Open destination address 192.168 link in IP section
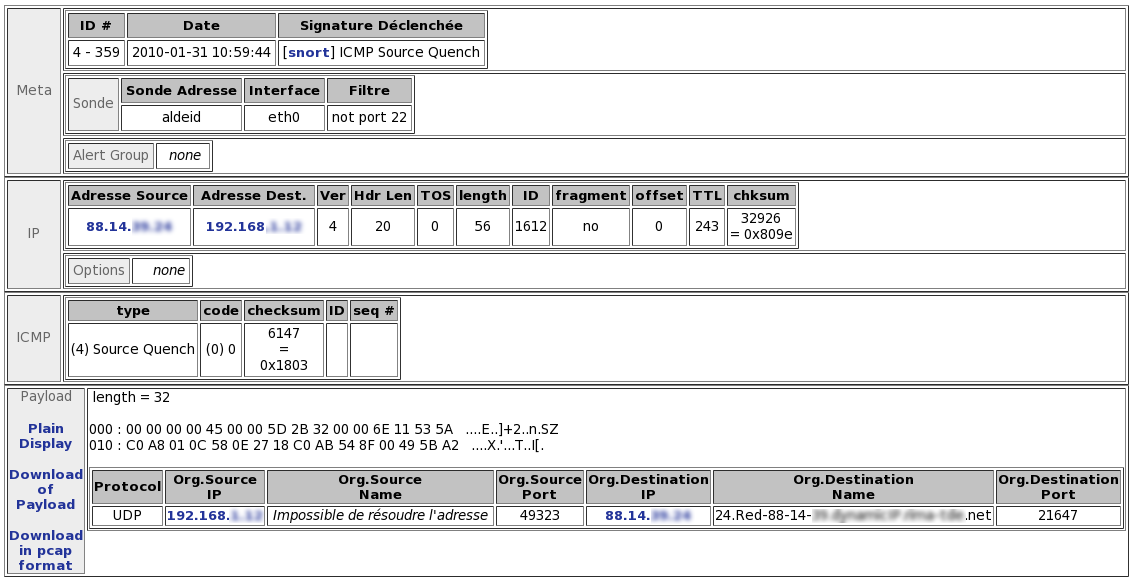The image size is (1132, 580). click(x=253, y=227)
